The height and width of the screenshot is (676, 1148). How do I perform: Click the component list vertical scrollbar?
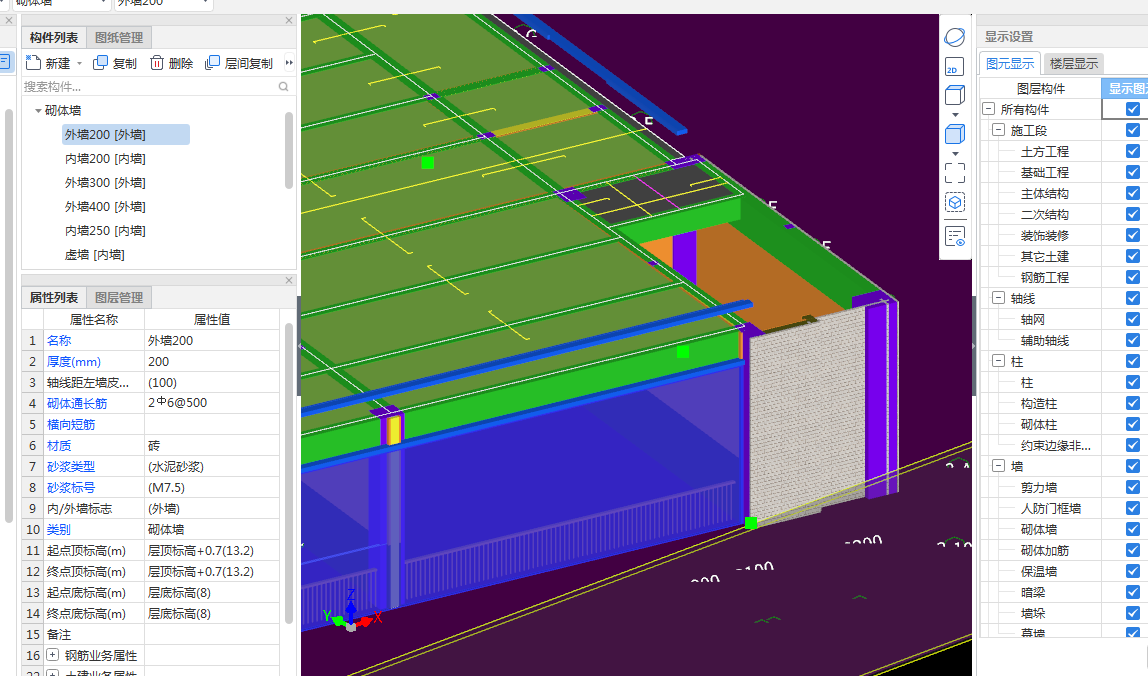coord(289,150)
